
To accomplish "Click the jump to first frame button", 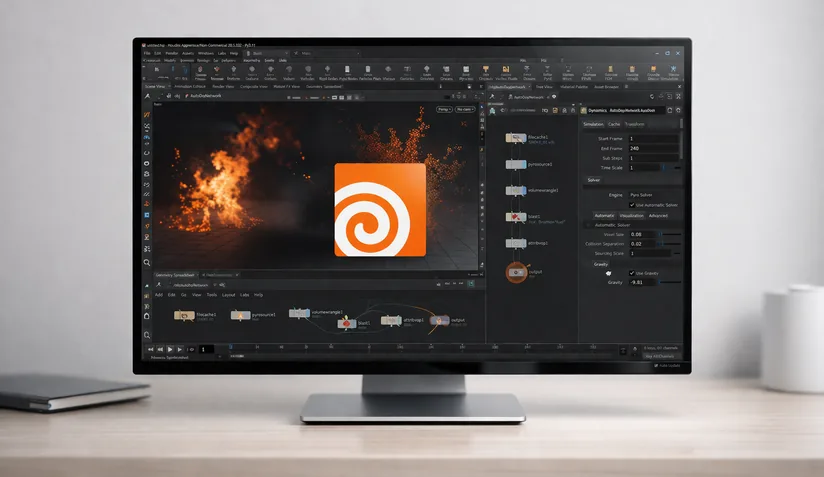I will (x=150, y=349).
